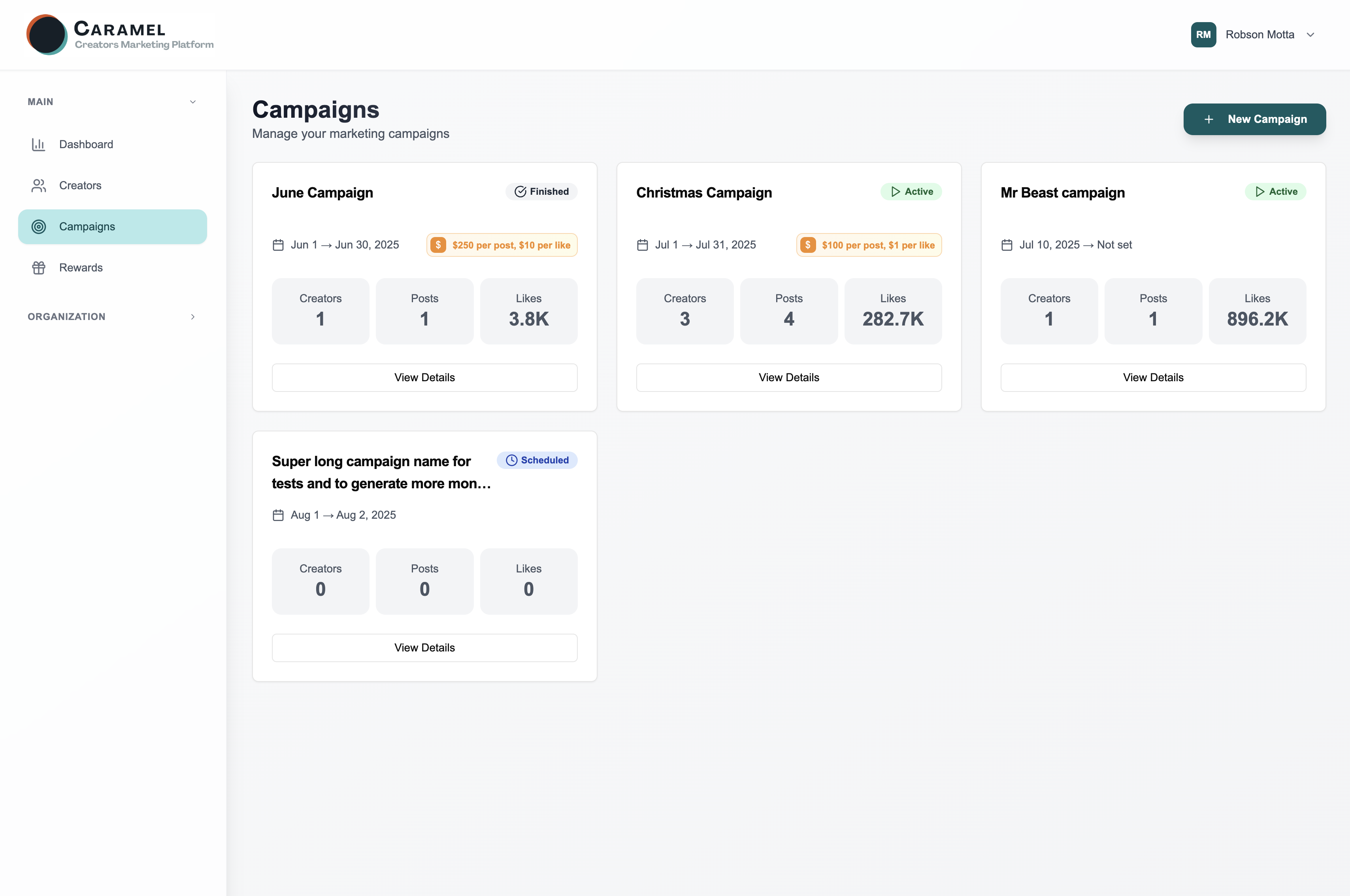Expand the ORGANIZATION section
Screen dimensions: 1350x896
tap(192, 316)
